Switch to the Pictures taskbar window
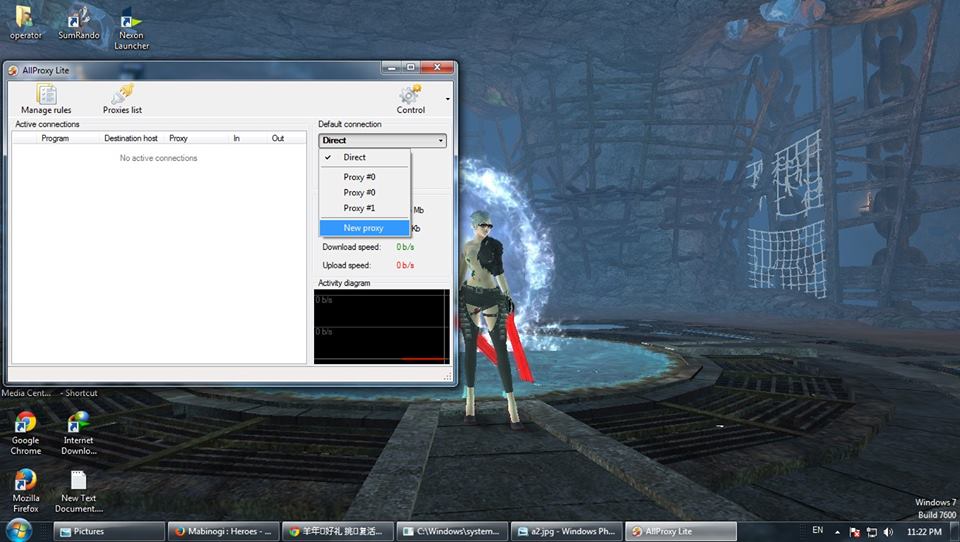 tap(109, 532)
